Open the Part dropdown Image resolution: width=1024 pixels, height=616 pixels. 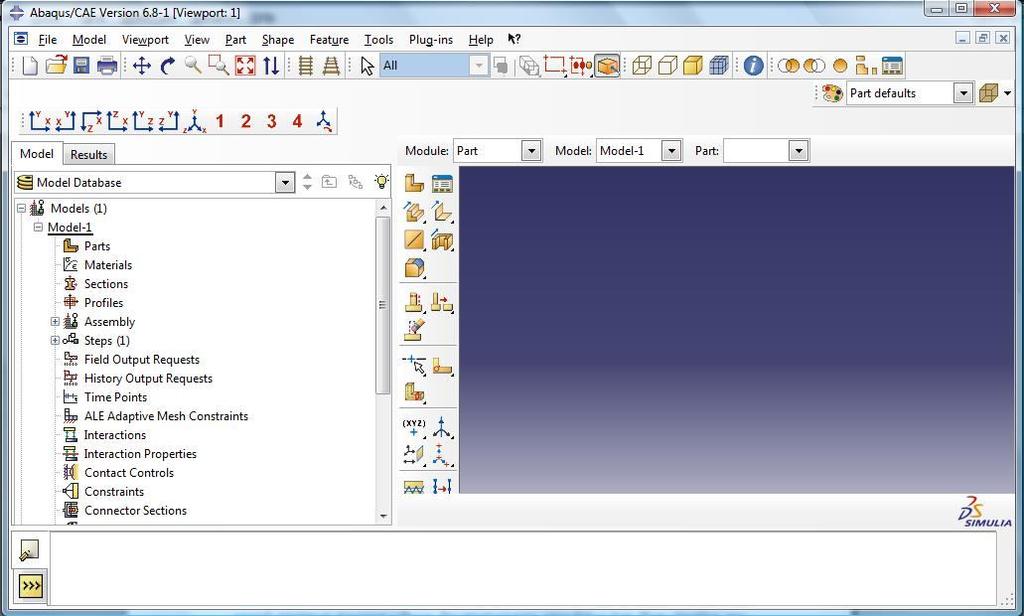[798, 151]
